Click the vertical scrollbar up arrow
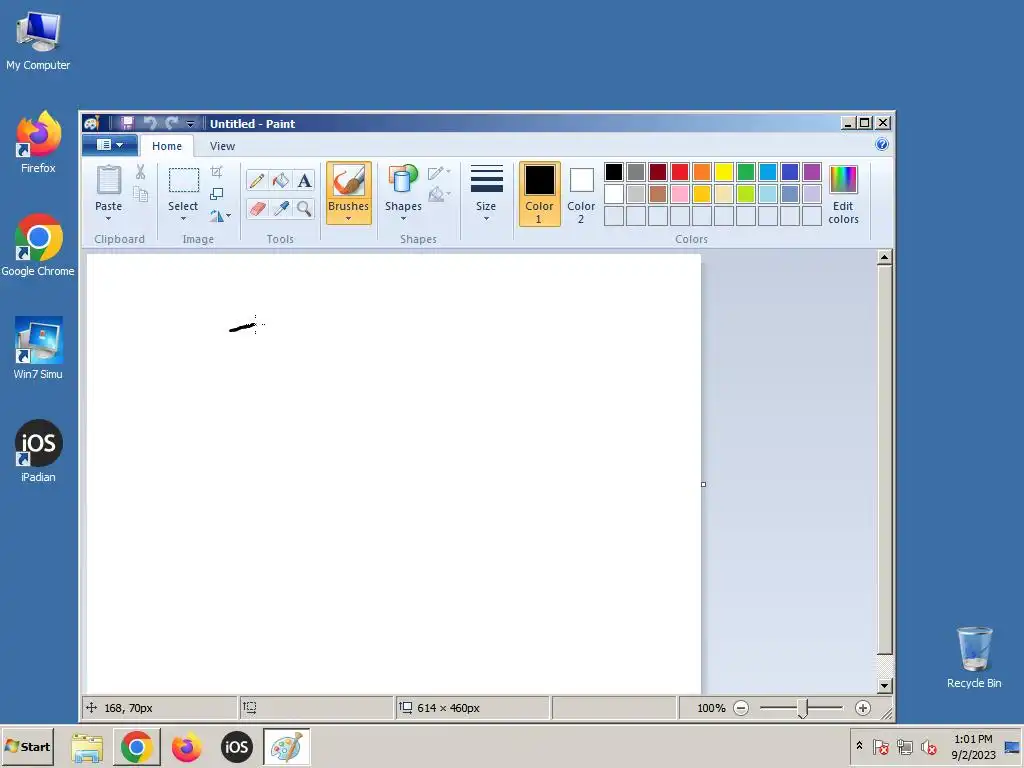Screen dimensions: 1024x768 (884, 257)
